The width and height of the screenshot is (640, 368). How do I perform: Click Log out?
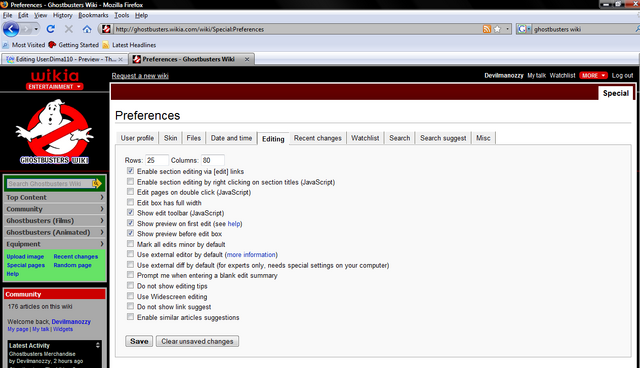click(622, 75)
